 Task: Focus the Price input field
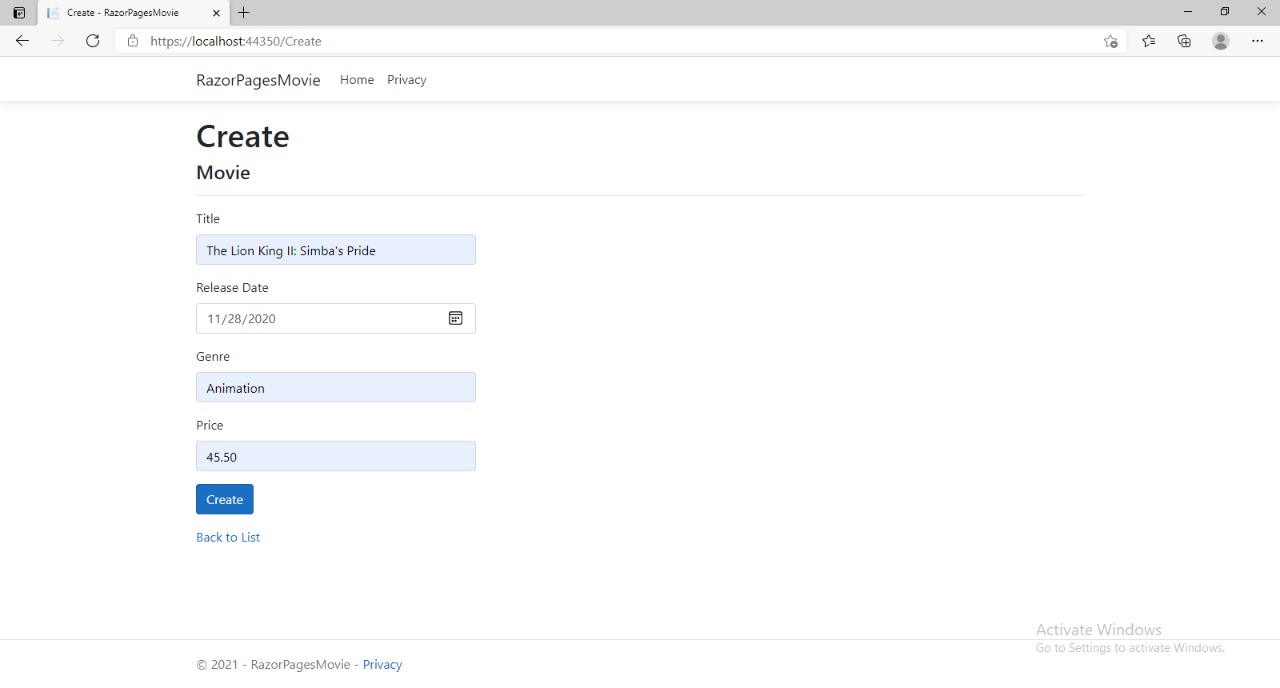[336, 457]
